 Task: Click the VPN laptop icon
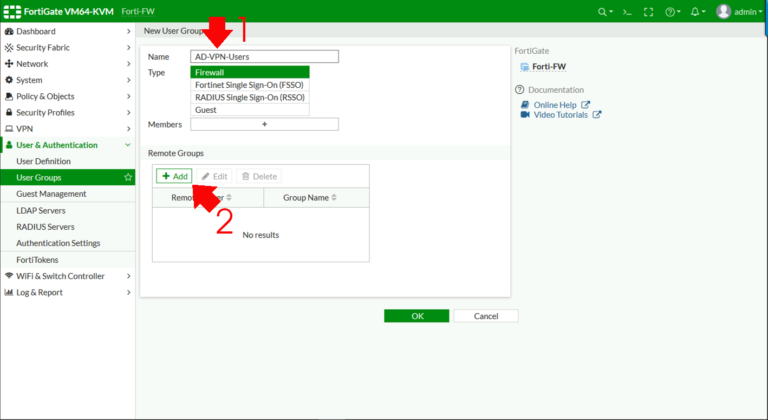click(x=9, y=129)
